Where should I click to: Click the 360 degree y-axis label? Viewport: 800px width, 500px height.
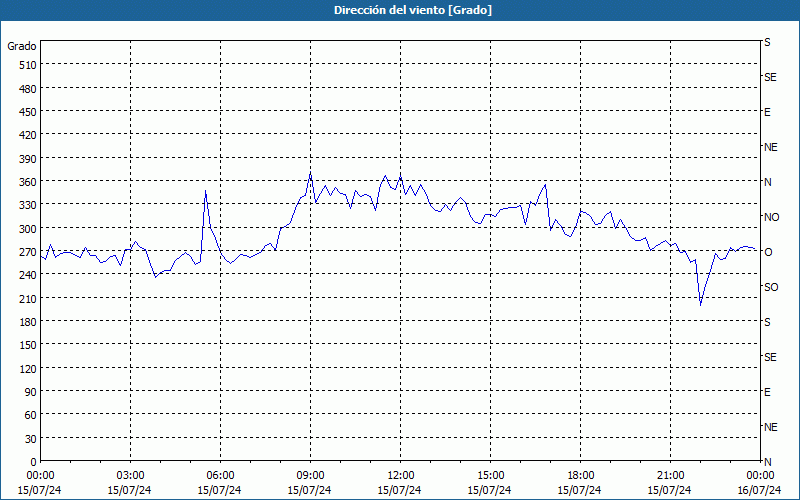26,182
